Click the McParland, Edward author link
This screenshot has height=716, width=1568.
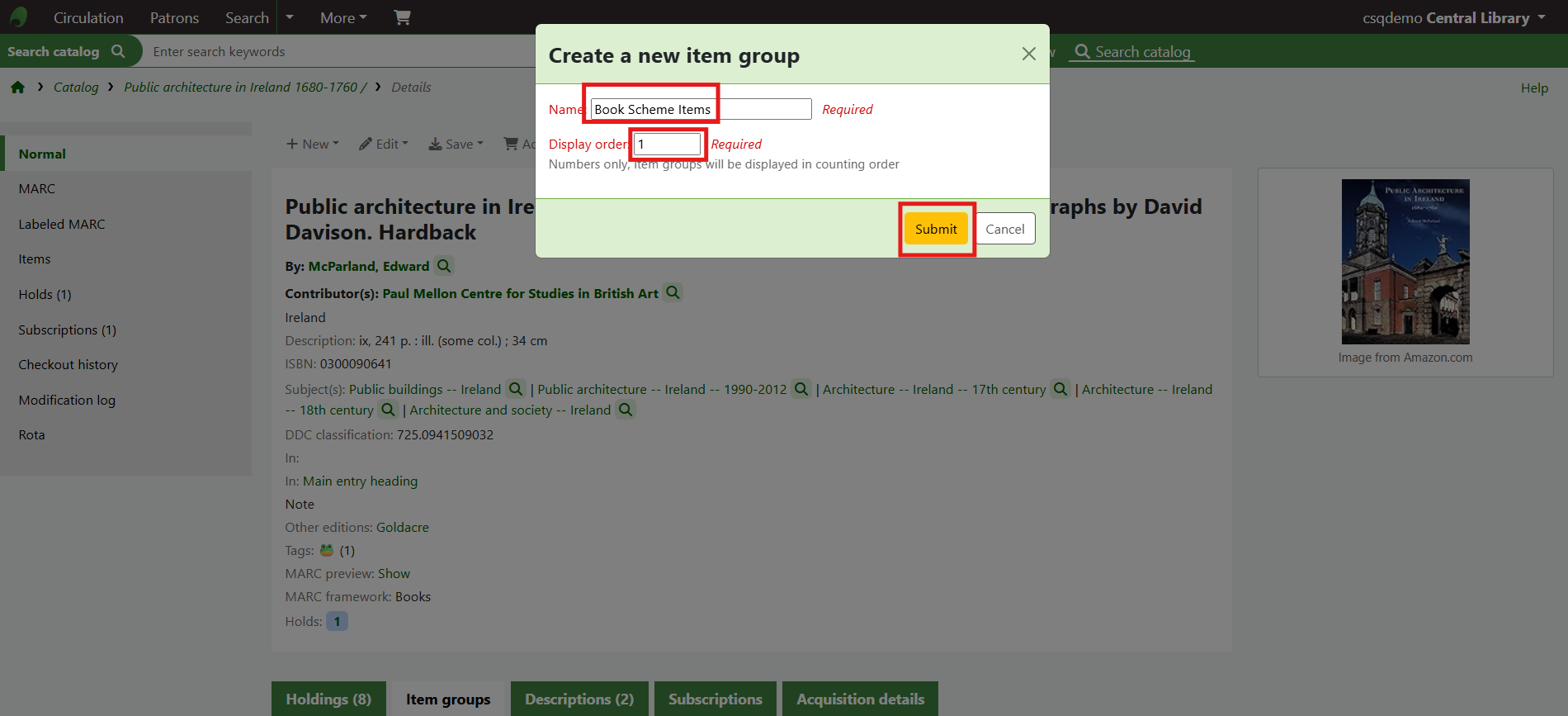point(369,266)
